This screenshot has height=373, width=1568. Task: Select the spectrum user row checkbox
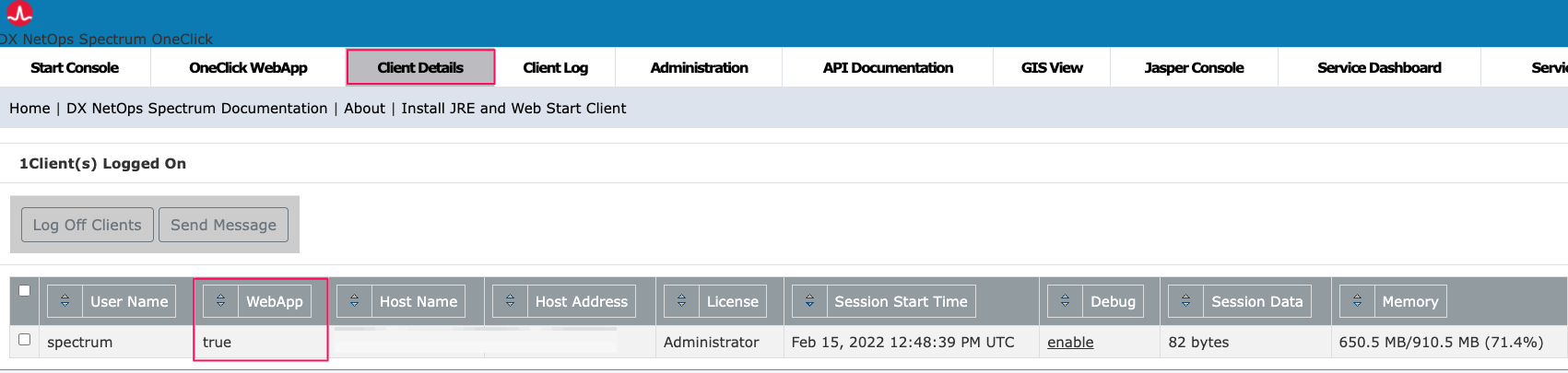tap(25, 340)
